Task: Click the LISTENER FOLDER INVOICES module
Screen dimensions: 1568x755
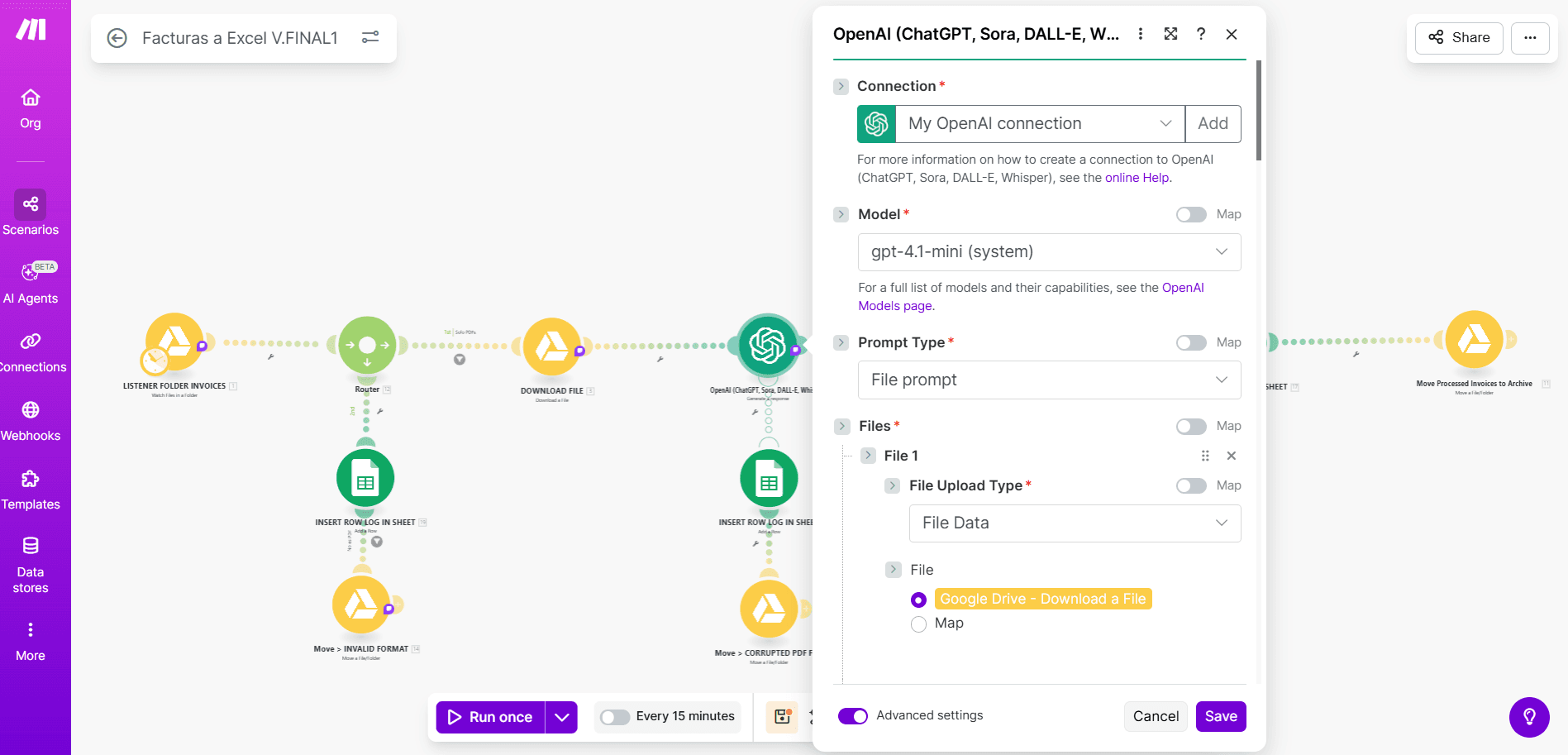Action: click(174, 341)
